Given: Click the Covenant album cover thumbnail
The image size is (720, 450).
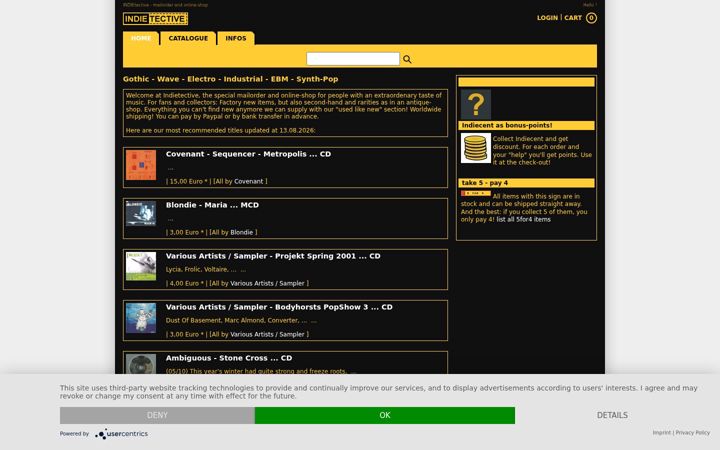Looking at the screenshot, I should tap(141, 165).
